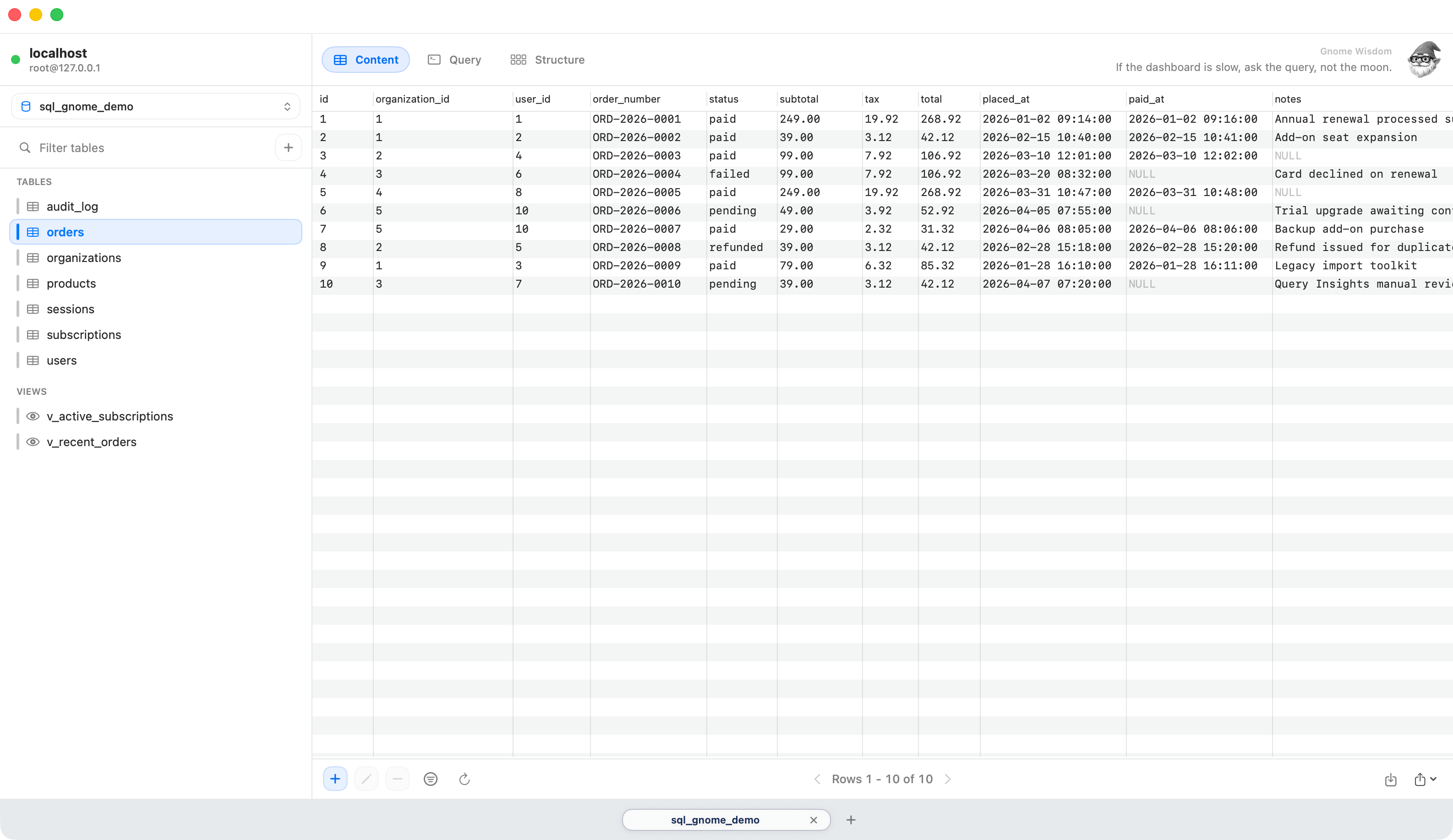The height and width of the screenshot is (840, 1453).
Task: Toggle visibility of v_active_subscriptions view
Action: pos(33,416)
